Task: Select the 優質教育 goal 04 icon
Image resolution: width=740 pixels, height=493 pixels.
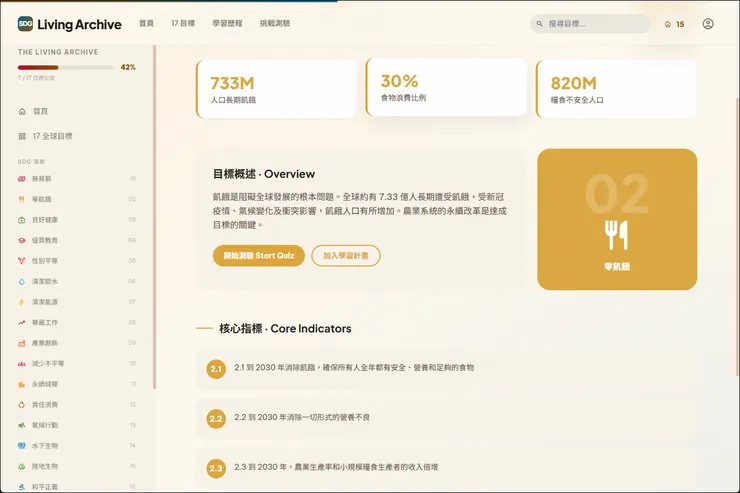Action: (22, 240)
